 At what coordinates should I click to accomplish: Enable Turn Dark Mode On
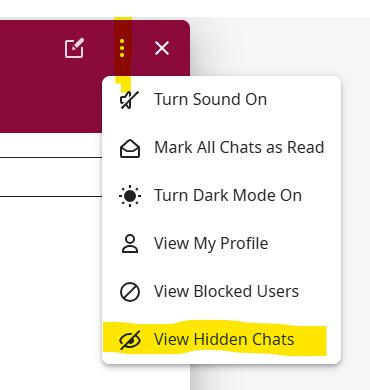(228, 195)
